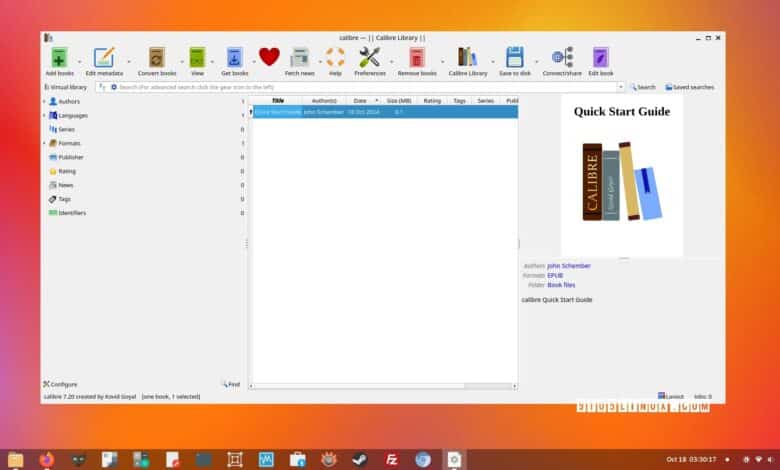Open the Layout button in status bar
Image resolution: width=780 pixels, height=470 pixels.
coord(671,396)
